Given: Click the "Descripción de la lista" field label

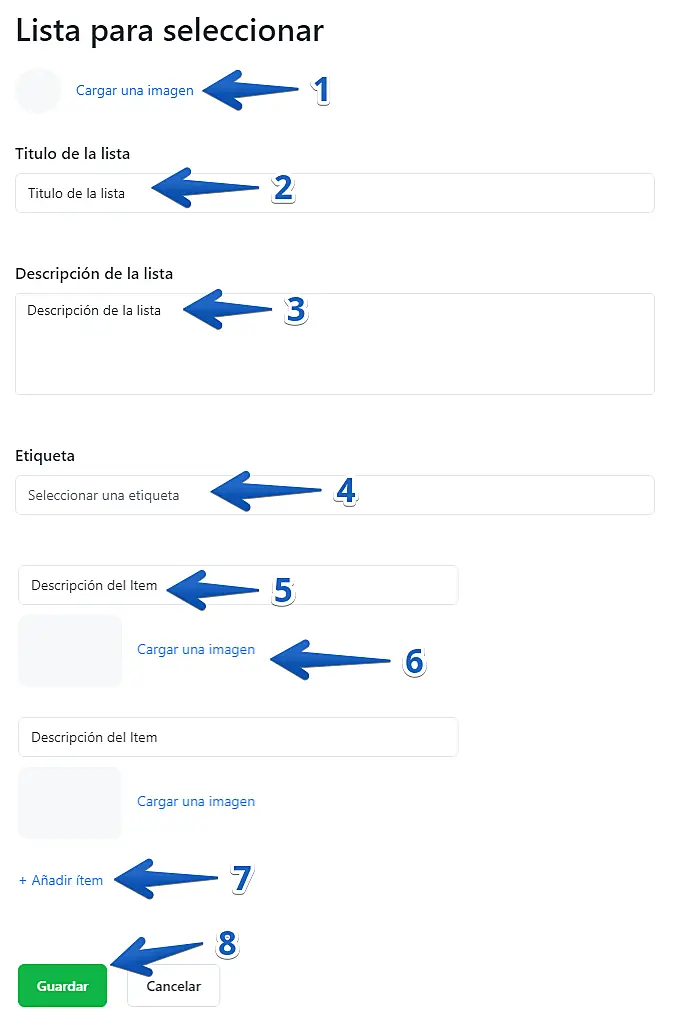Looking at the screenshot, I should point(95,273).
